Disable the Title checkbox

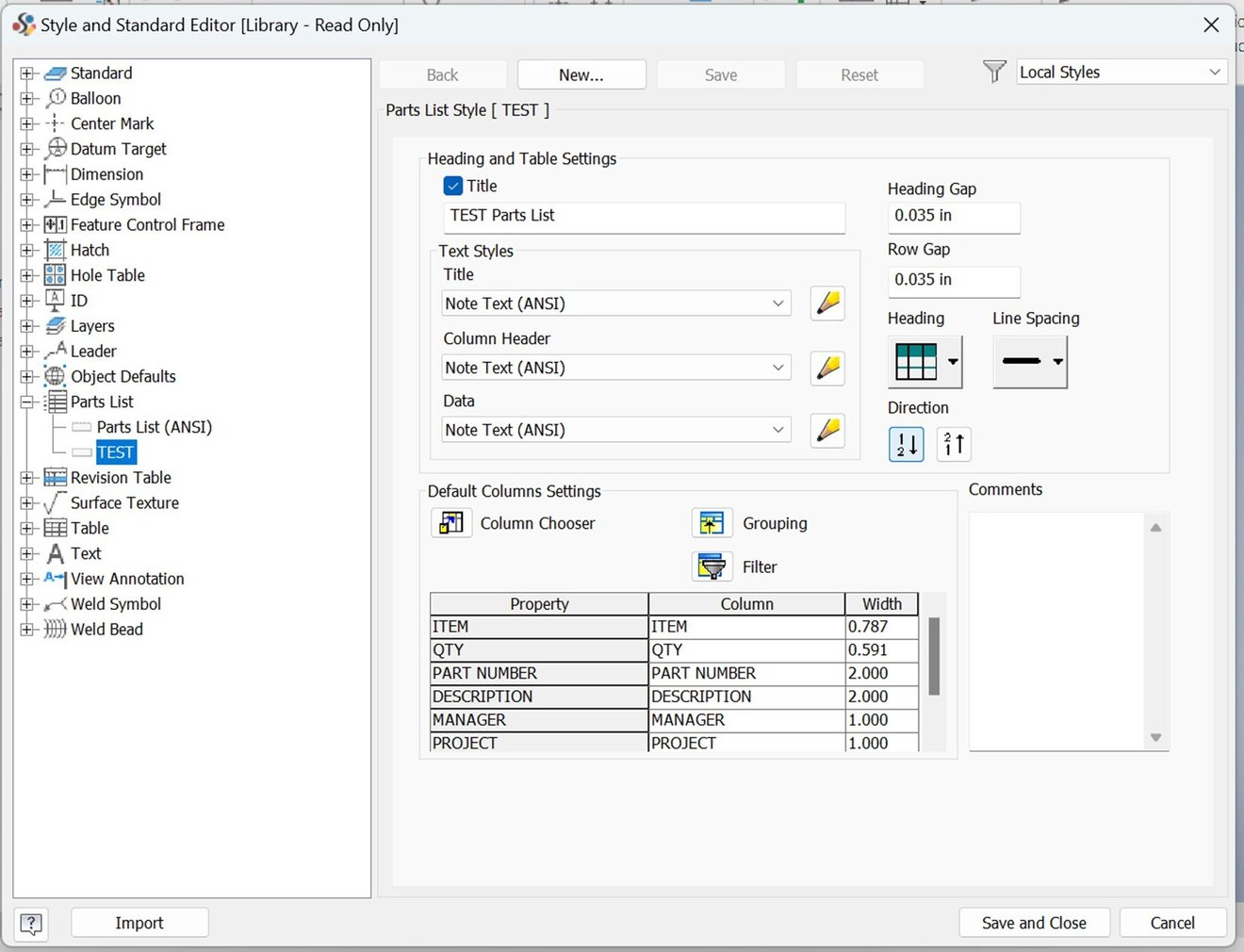[x=453, y=186]
